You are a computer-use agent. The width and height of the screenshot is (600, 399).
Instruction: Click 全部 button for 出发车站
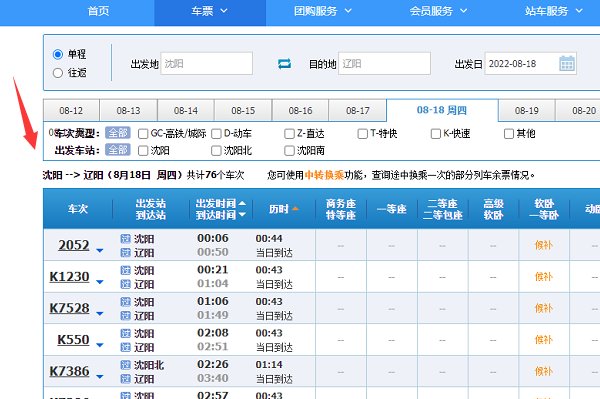[118, 150]
